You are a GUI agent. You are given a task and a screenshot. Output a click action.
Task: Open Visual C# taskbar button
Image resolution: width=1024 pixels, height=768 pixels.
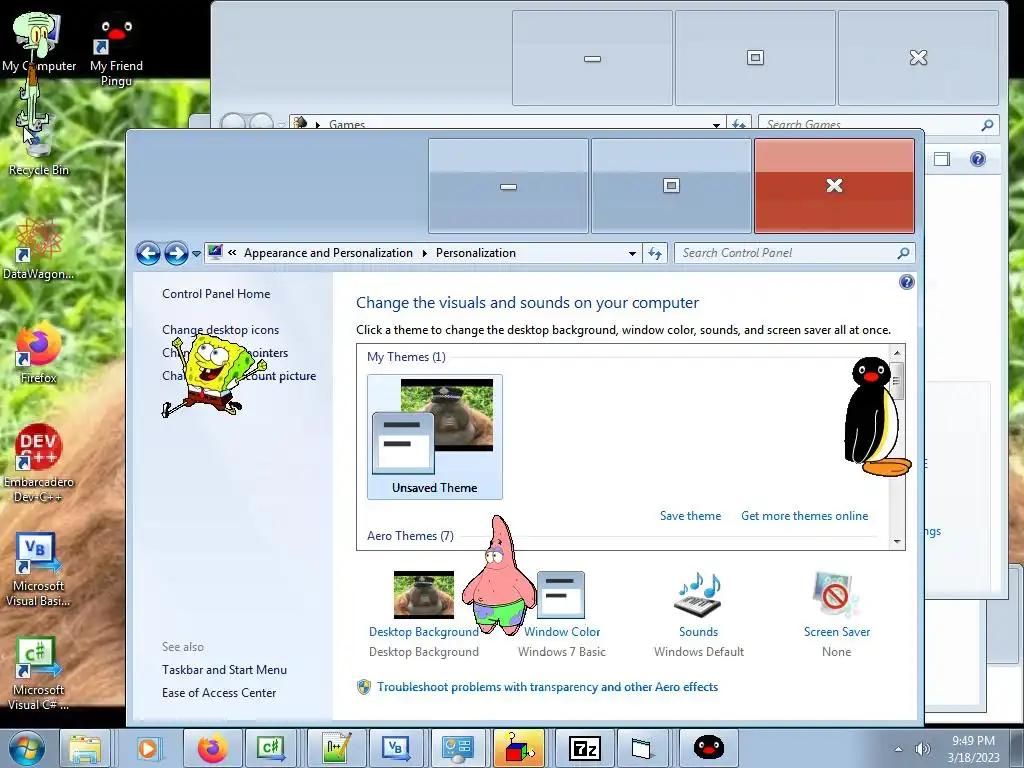[271, 748]
